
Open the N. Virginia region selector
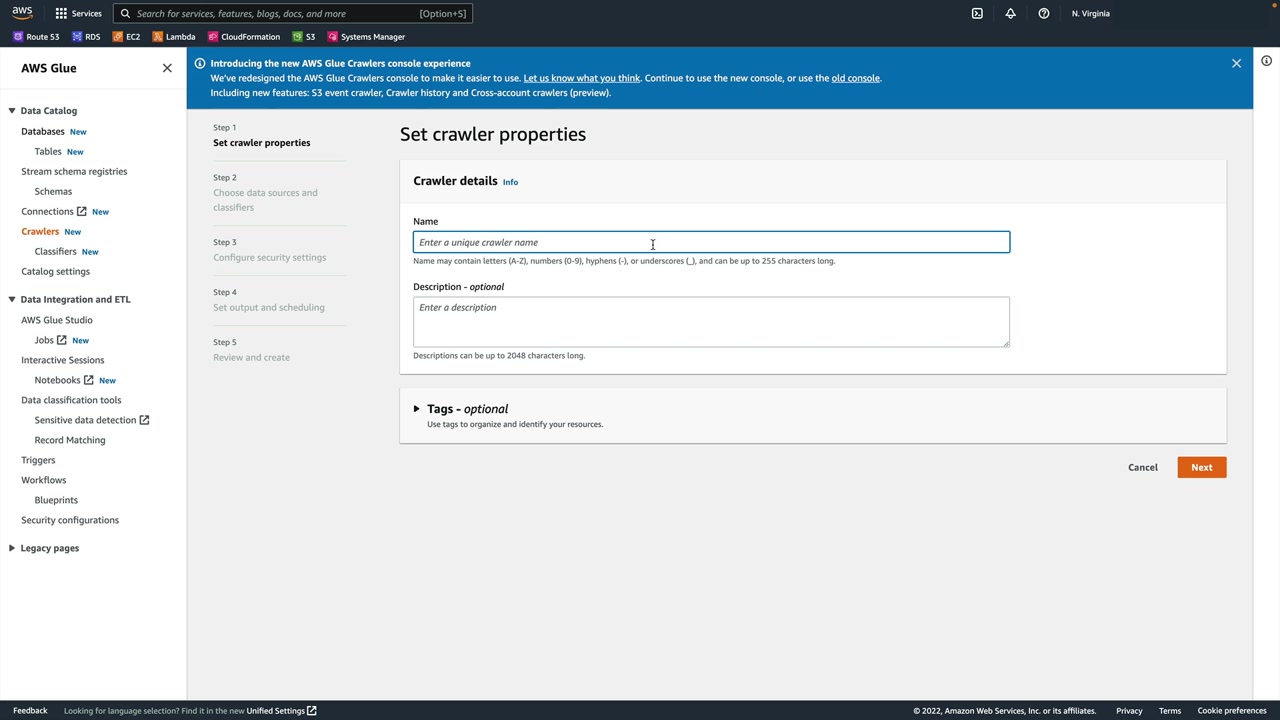click(x=1090, y=13)
